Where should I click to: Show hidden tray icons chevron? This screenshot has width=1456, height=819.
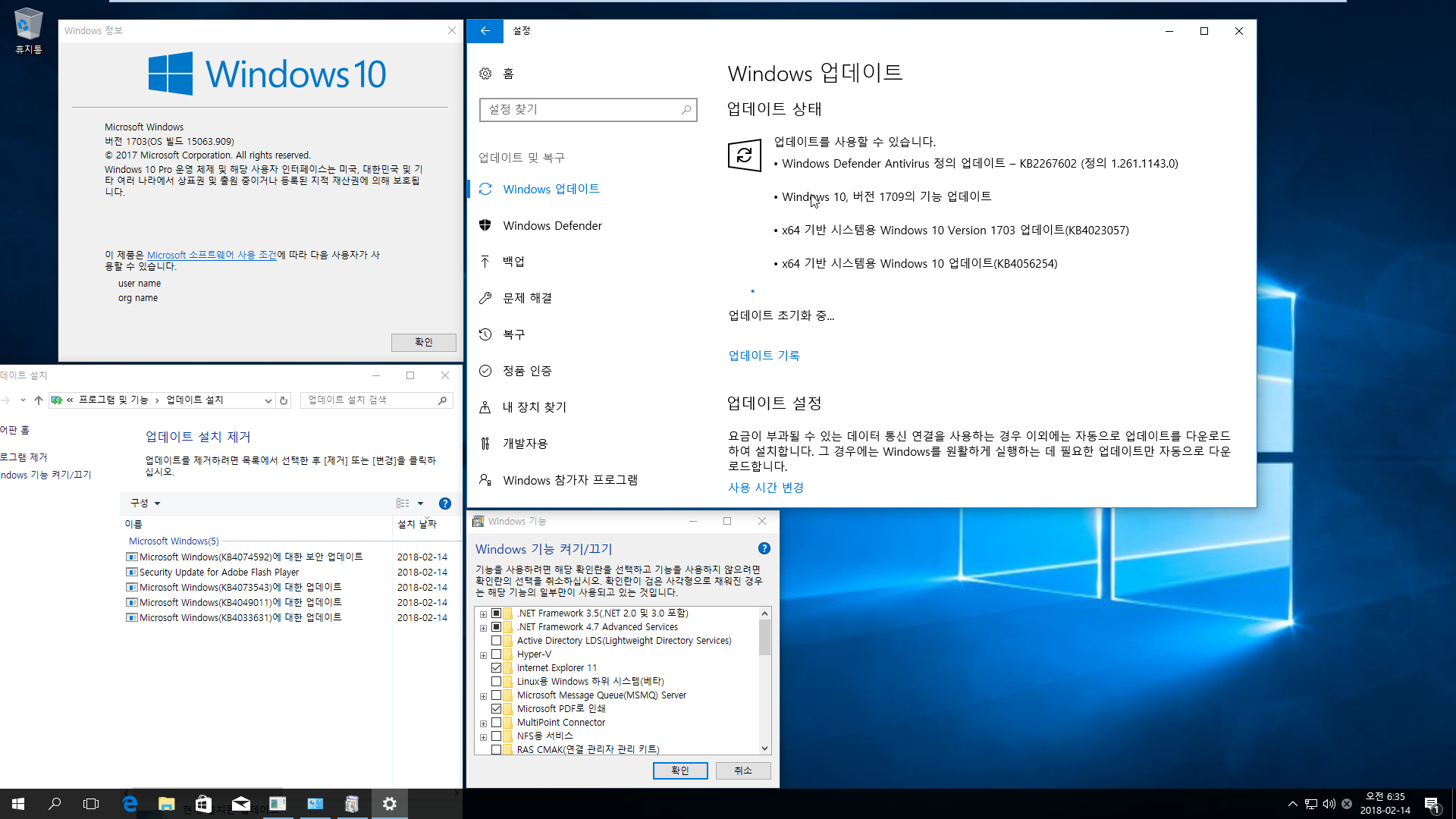coord(1292,804)
